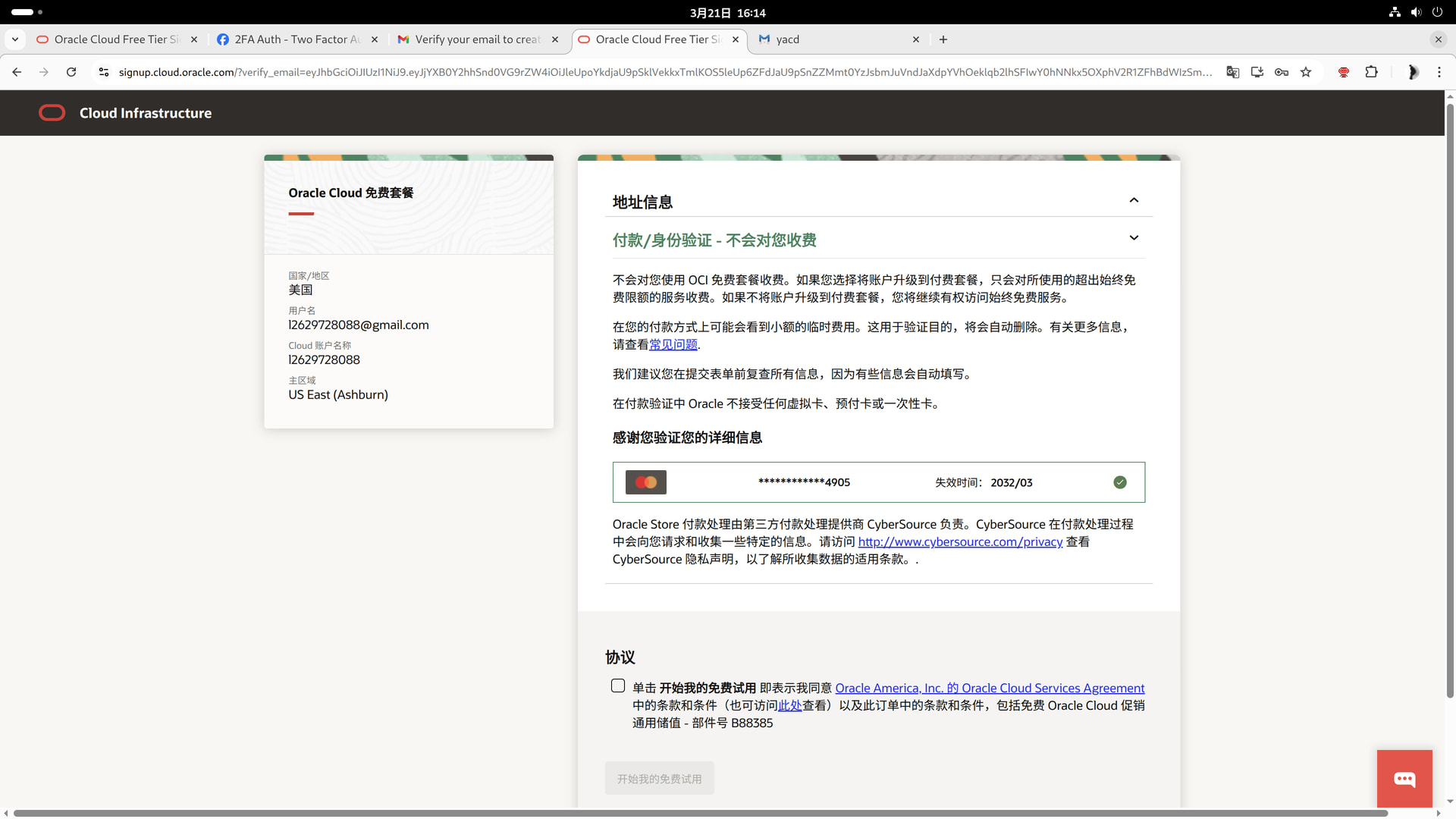1456x819 pixels.
Task: Click the back navigation arrow
Action: (17, 72)
